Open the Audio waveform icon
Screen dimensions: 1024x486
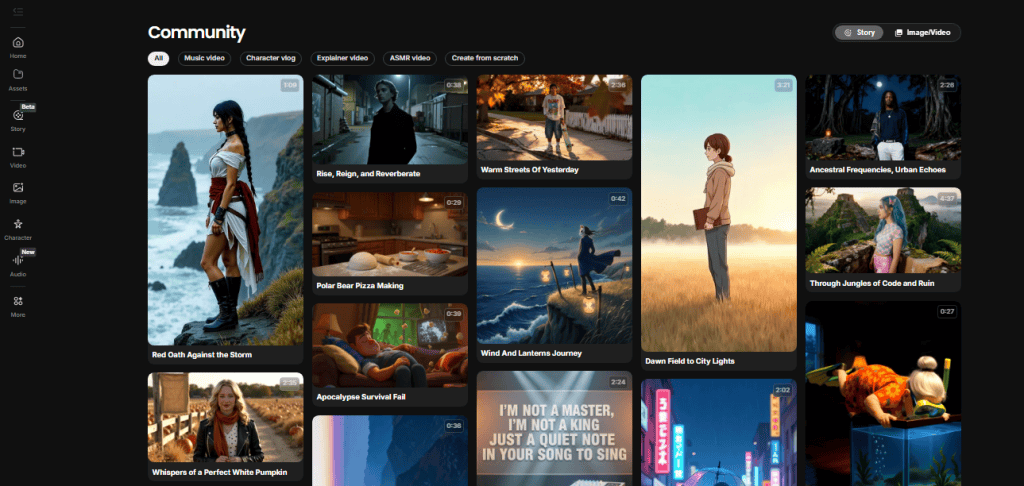(18, 260)
